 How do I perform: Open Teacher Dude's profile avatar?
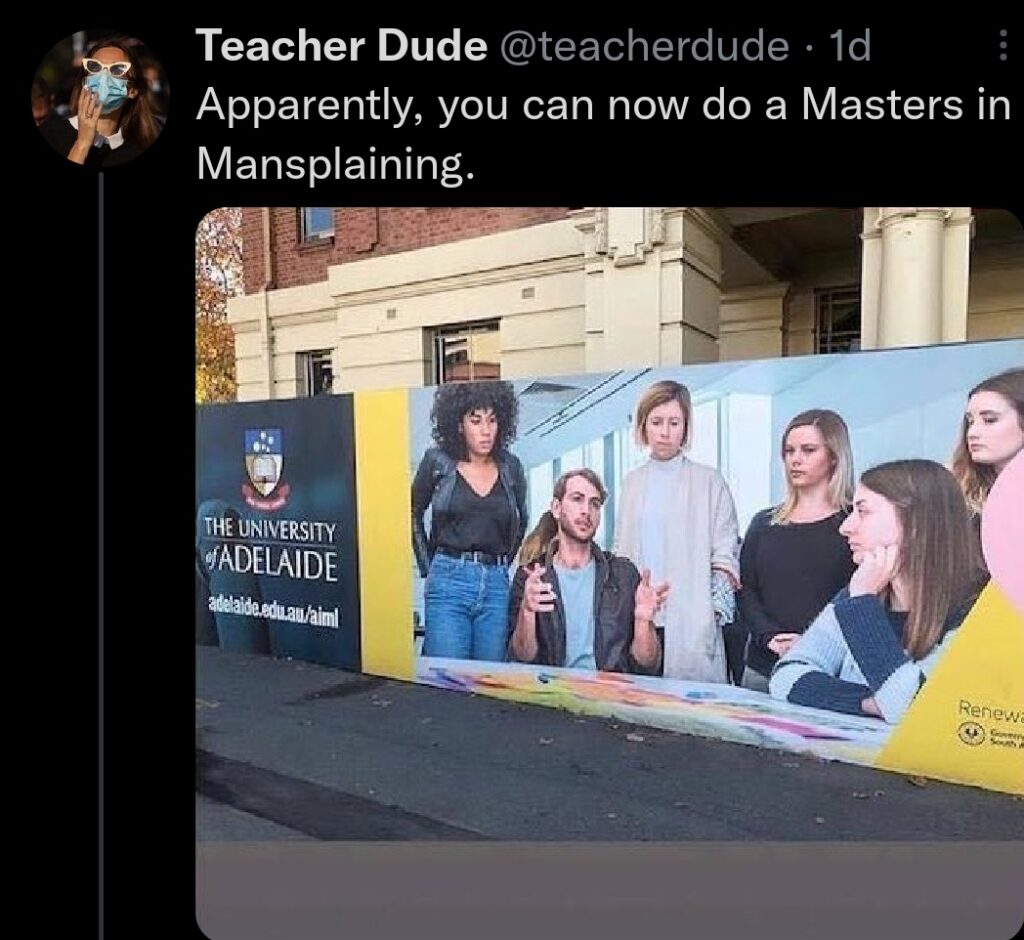click(x=101, y=97)
